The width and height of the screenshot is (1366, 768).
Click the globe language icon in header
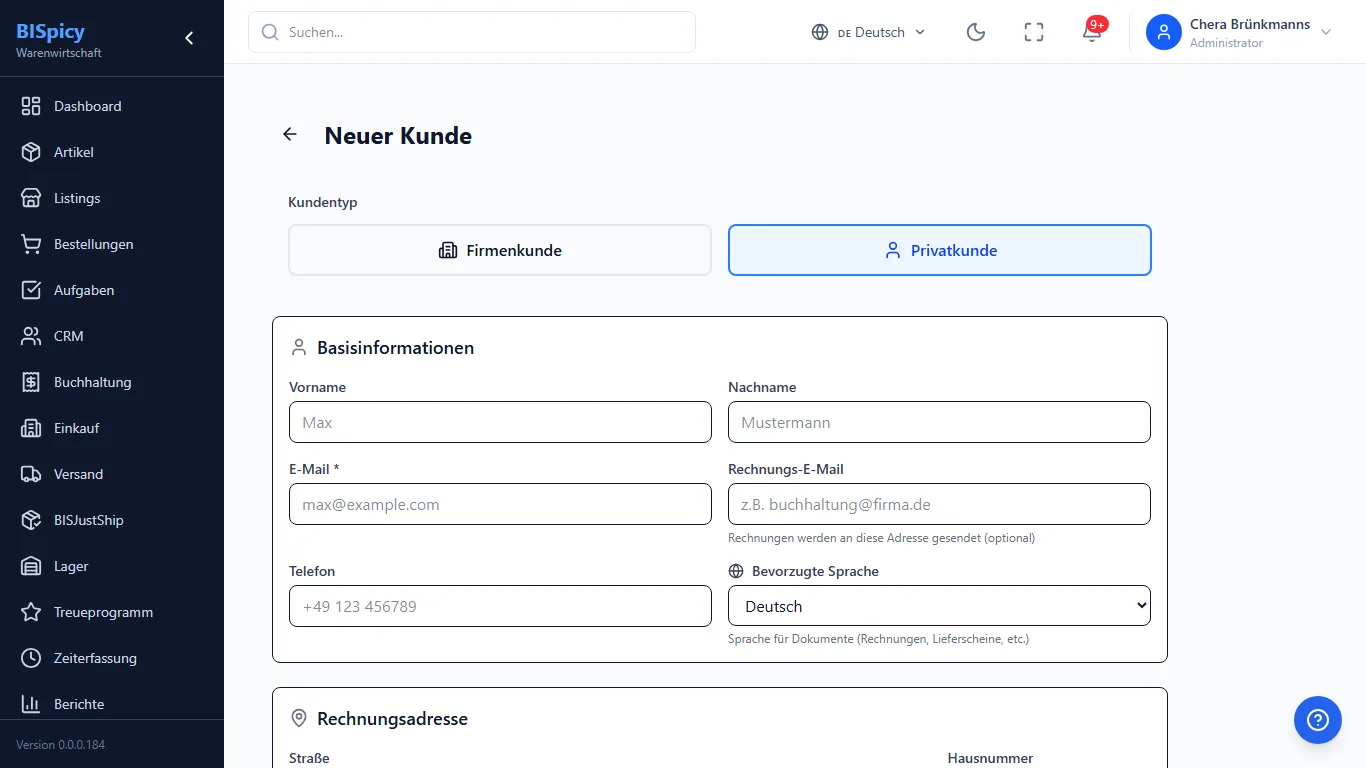click(x=820, y=32)
